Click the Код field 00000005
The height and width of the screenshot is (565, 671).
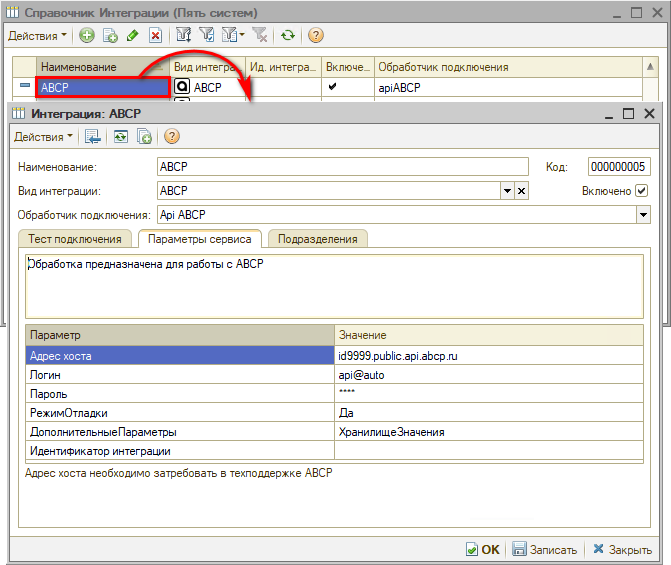click(619, 167)
